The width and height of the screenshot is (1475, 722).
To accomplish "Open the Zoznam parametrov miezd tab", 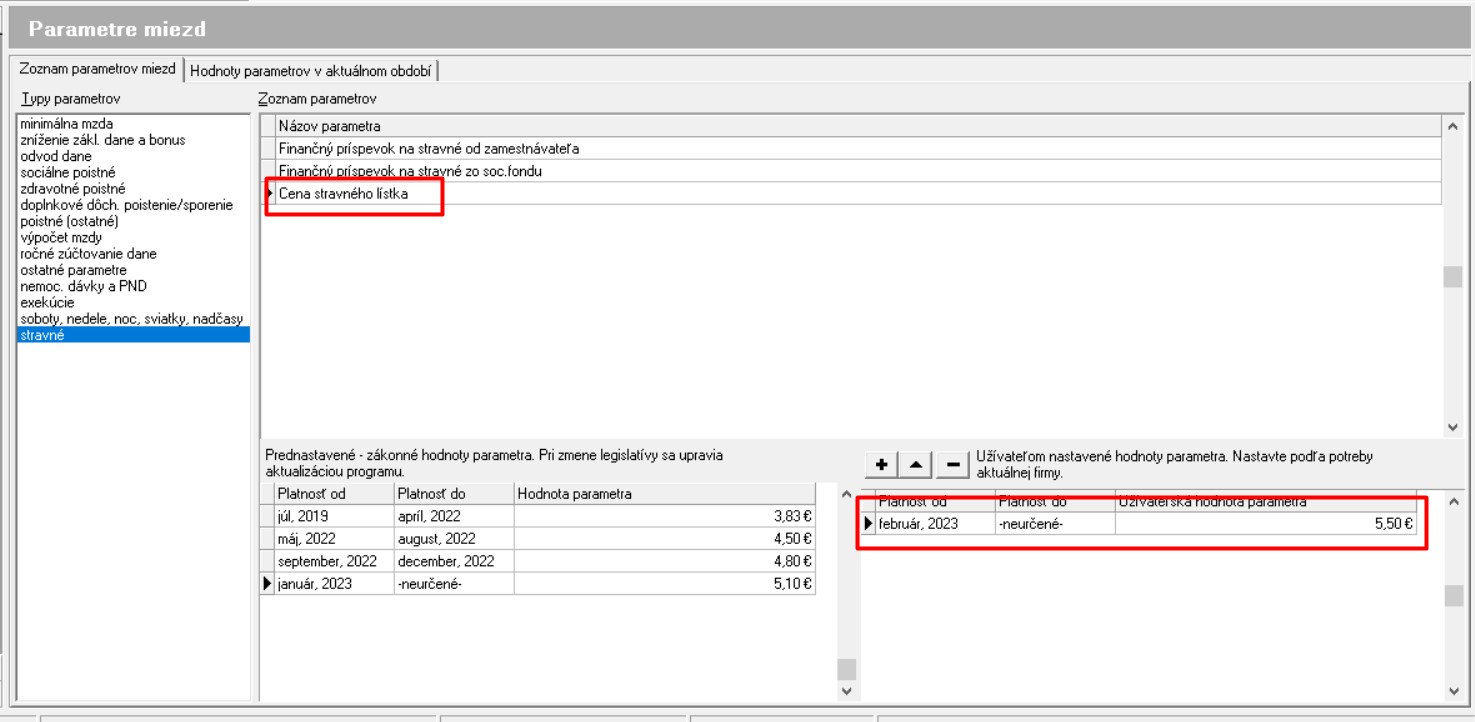I will [97, 69].
